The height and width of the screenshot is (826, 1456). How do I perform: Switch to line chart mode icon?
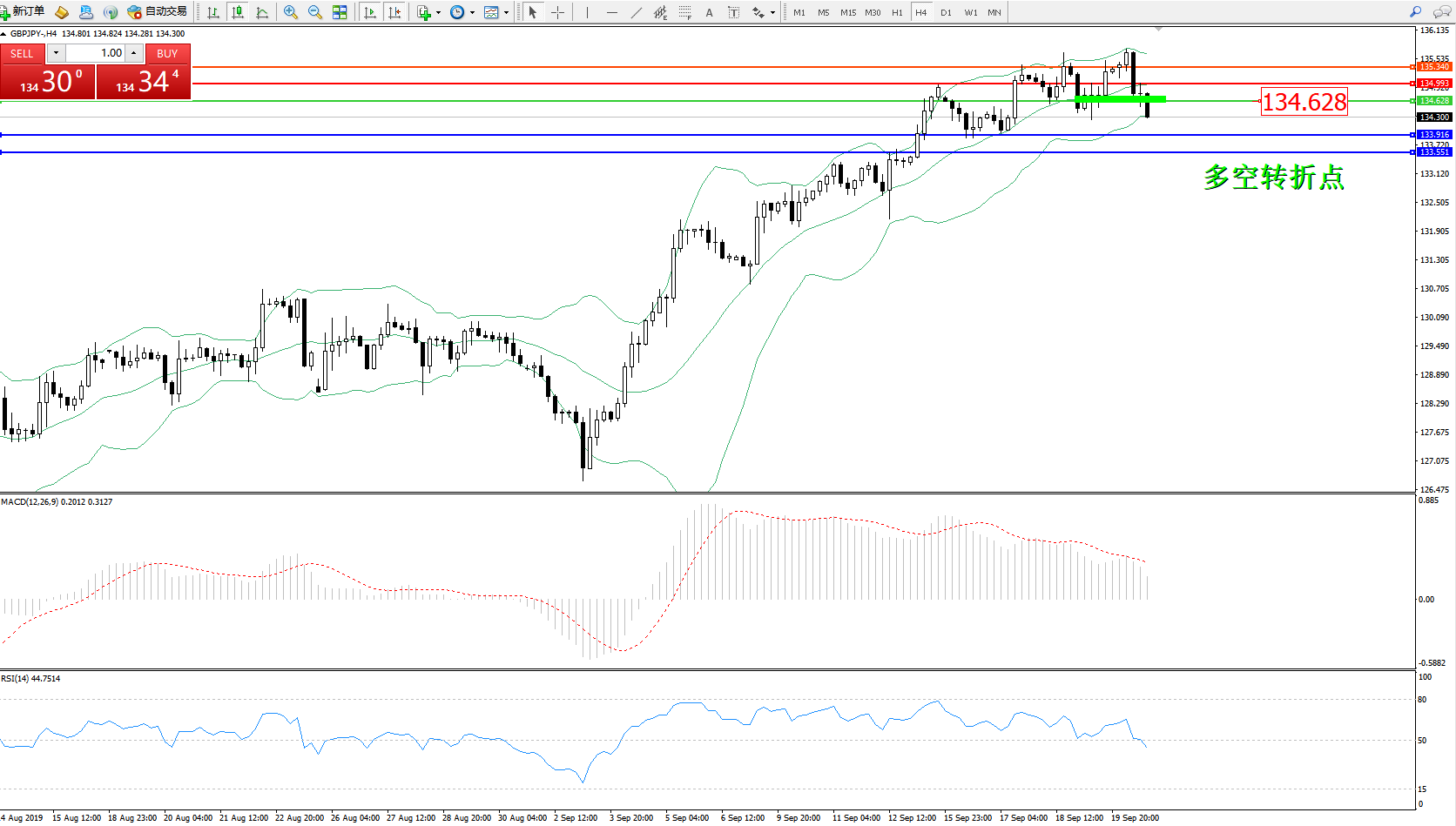tap(262, 12)
